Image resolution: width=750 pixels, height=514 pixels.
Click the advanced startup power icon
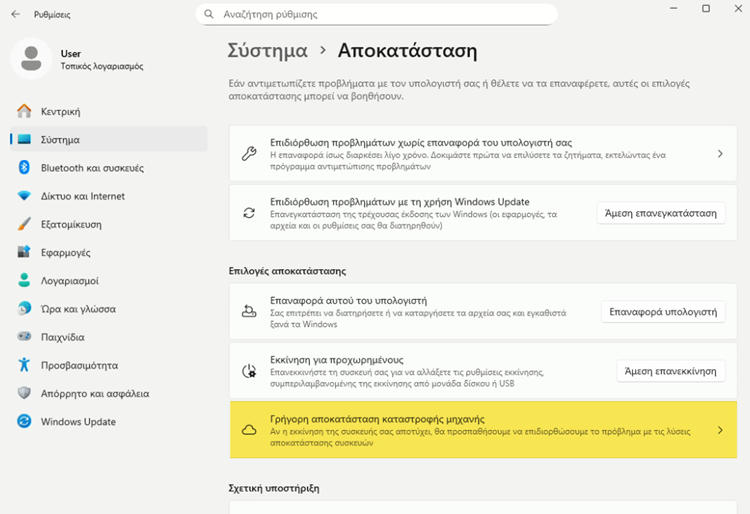tap(249, 371)
